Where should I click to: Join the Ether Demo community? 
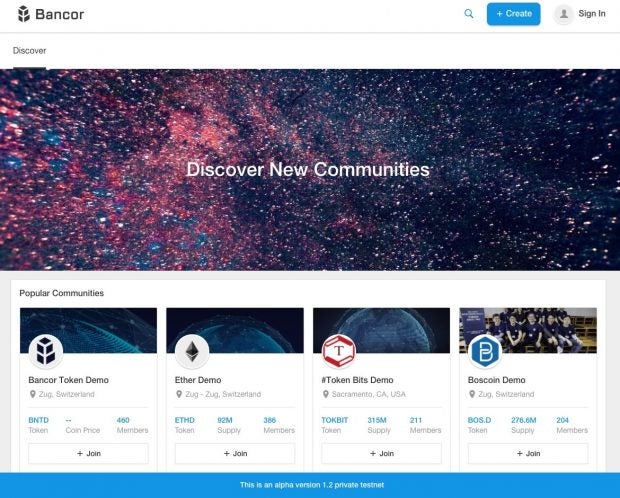click(x=235, y=453)
